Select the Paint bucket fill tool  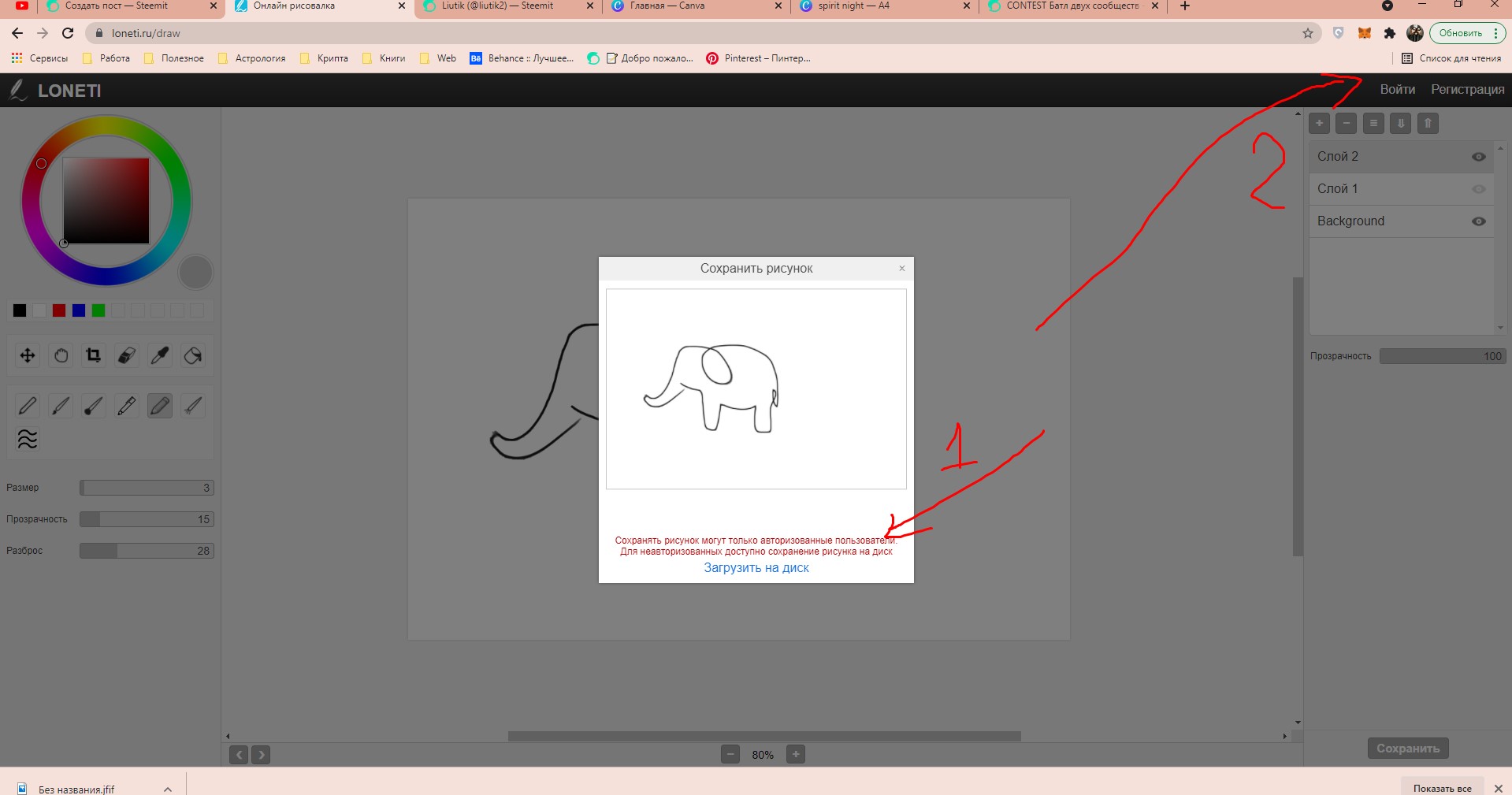point(193,355)
